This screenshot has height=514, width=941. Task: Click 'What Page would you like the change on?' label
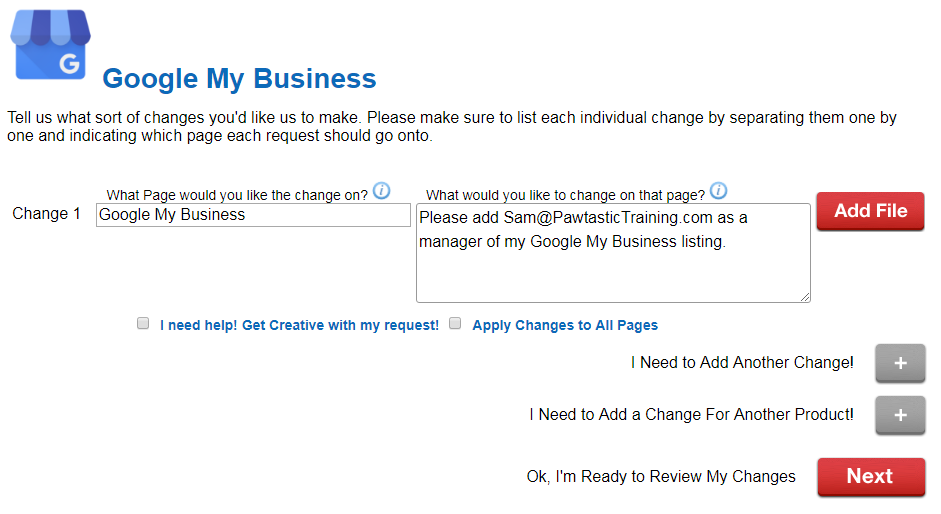tap(237, 195)
